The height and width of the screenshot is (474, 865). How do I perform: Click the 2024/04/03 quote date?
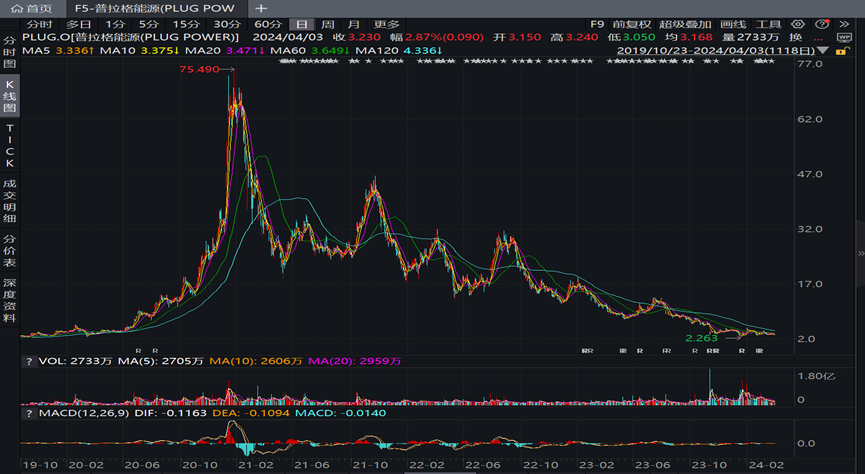(x=287, y=37)
